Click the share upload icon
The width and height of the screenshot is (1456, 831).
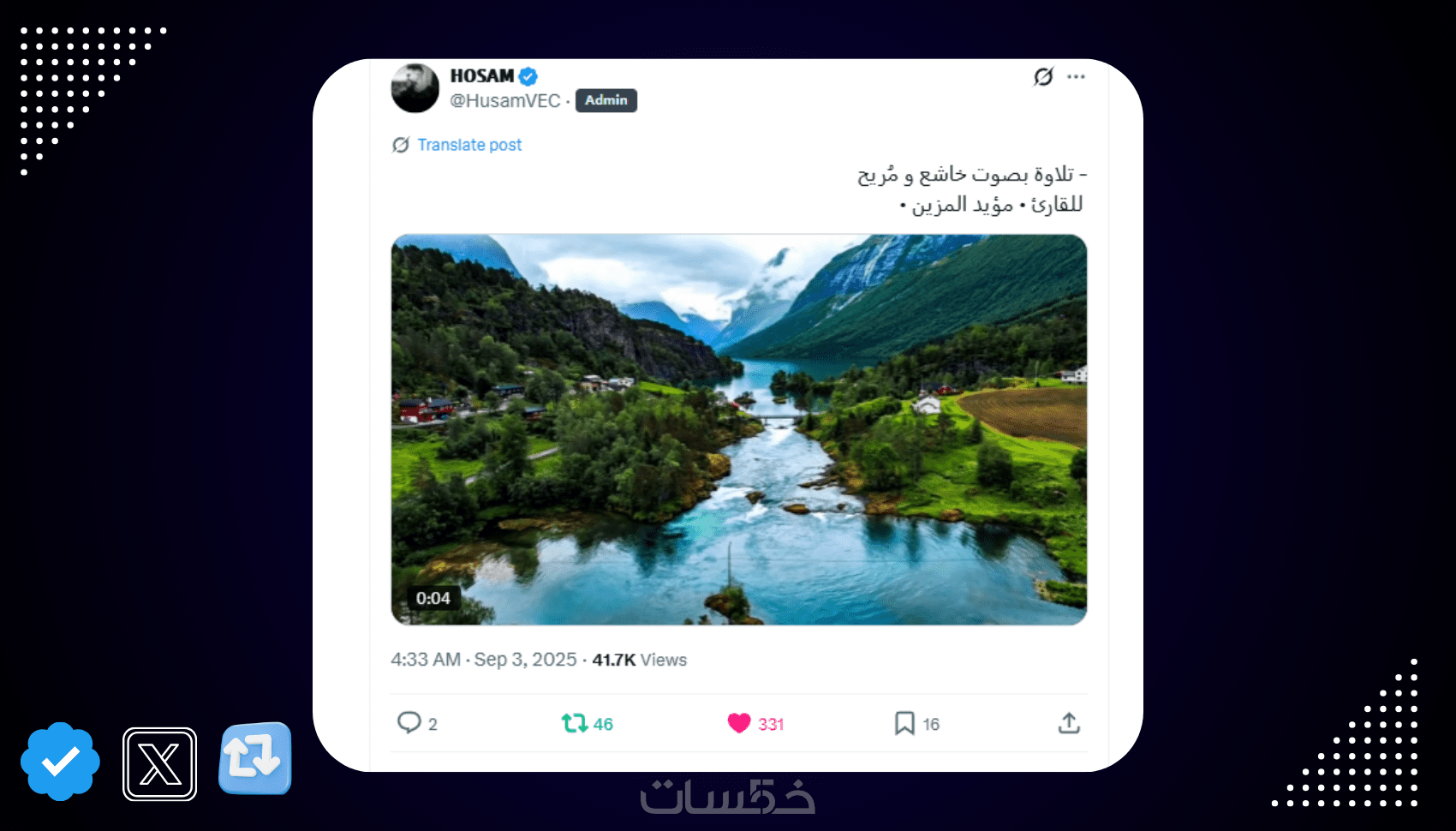[x=1069, y=723]
